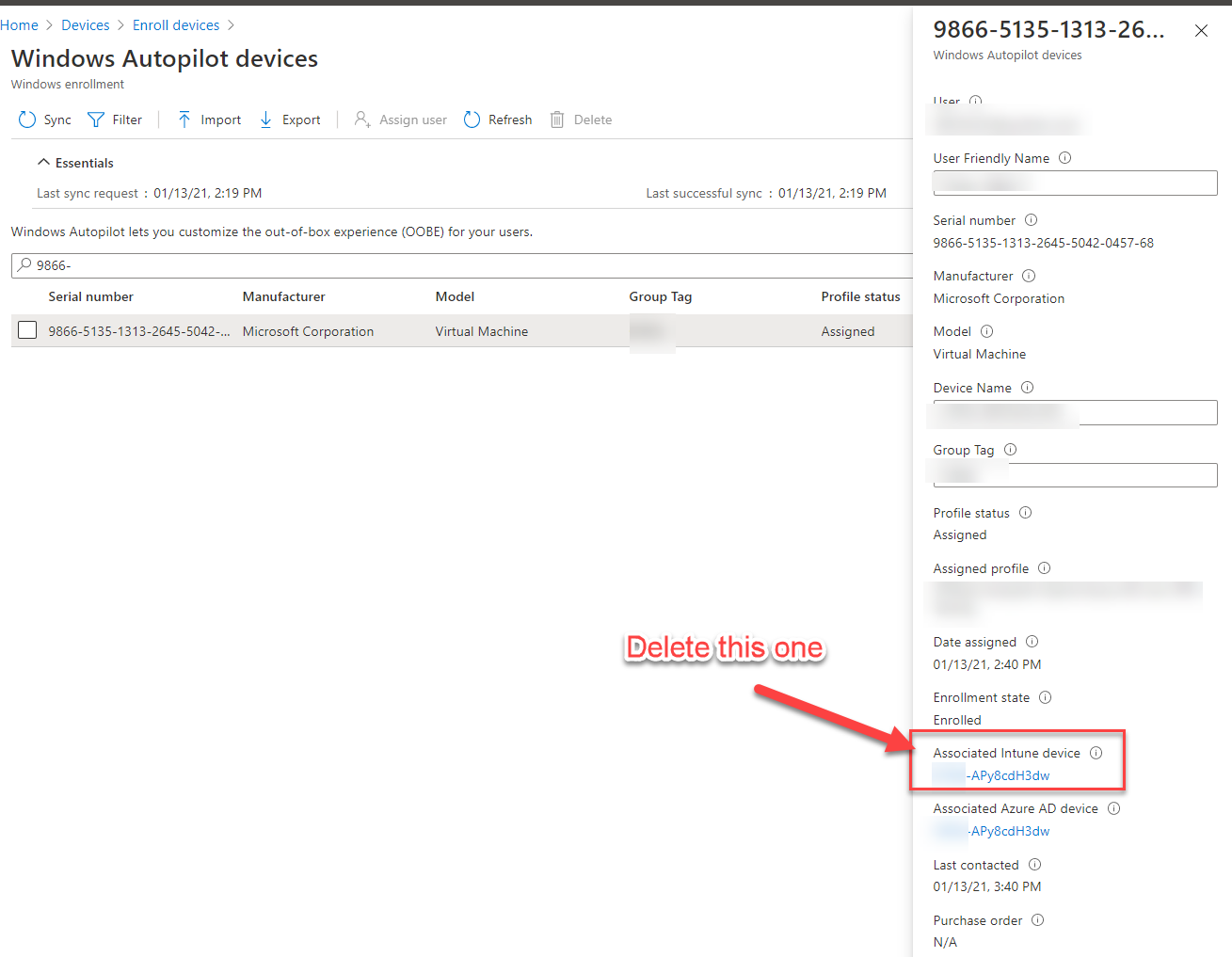Click the Delete toolbar button
The height and width of the screenshot is (957, 1232).
[x=581, y=120]
